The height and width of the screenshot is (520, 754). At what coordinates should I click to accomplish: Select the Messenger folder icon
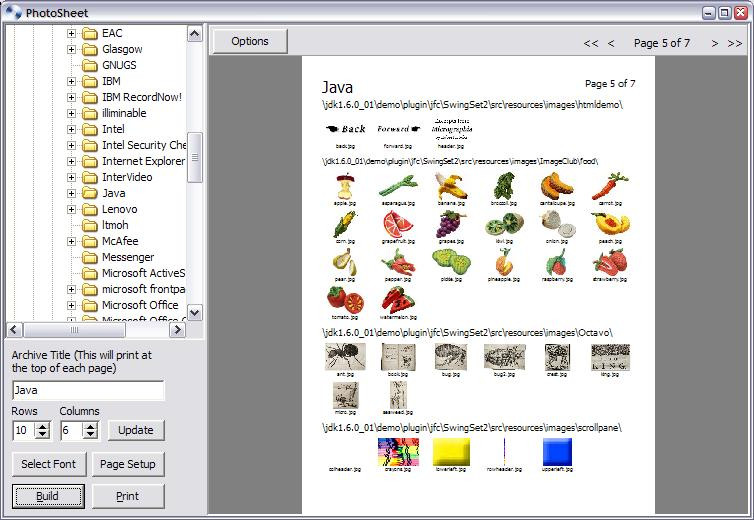tap(89, 257)
